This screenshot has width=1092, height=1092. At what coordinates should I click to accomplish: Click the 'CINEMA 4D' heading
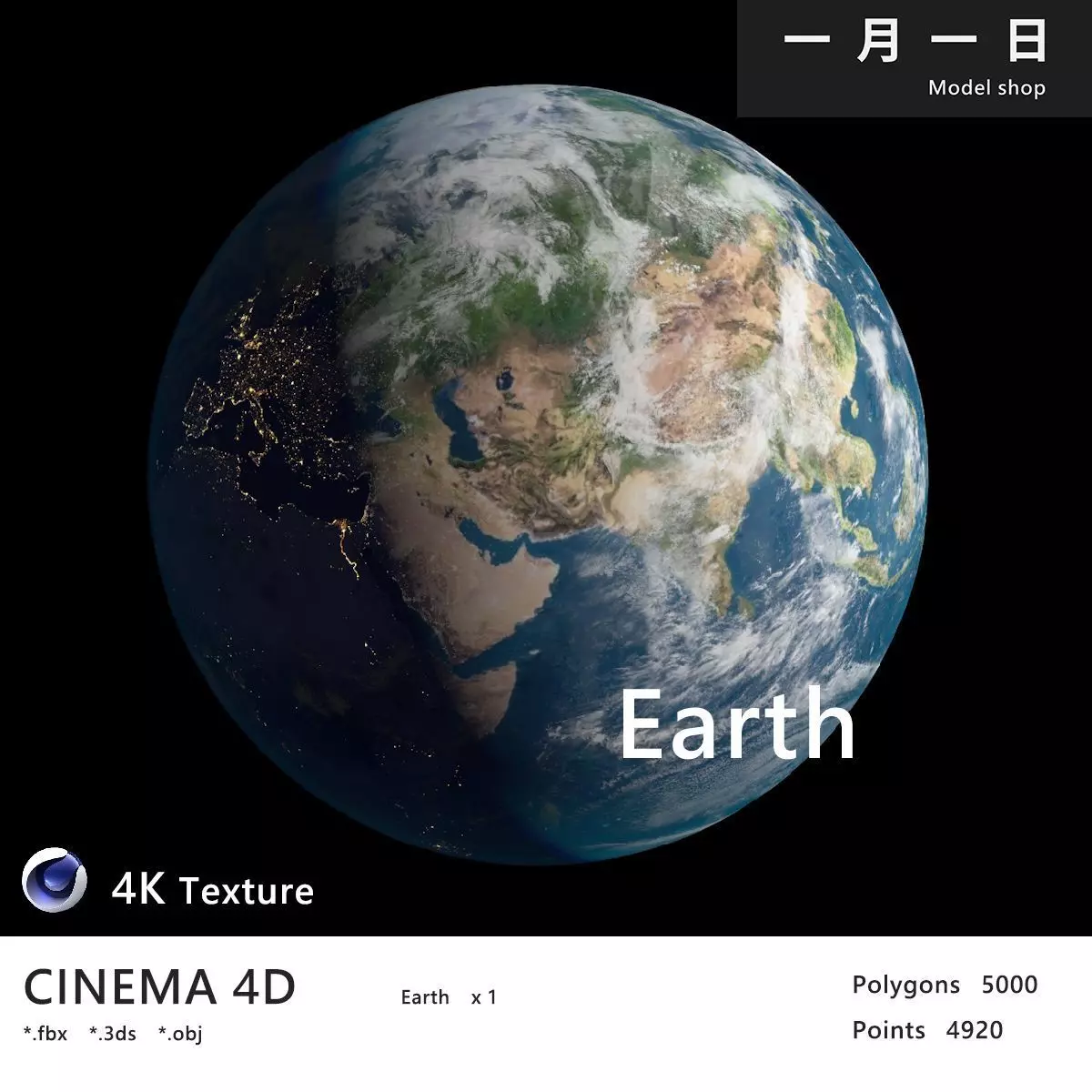point(160,986)
